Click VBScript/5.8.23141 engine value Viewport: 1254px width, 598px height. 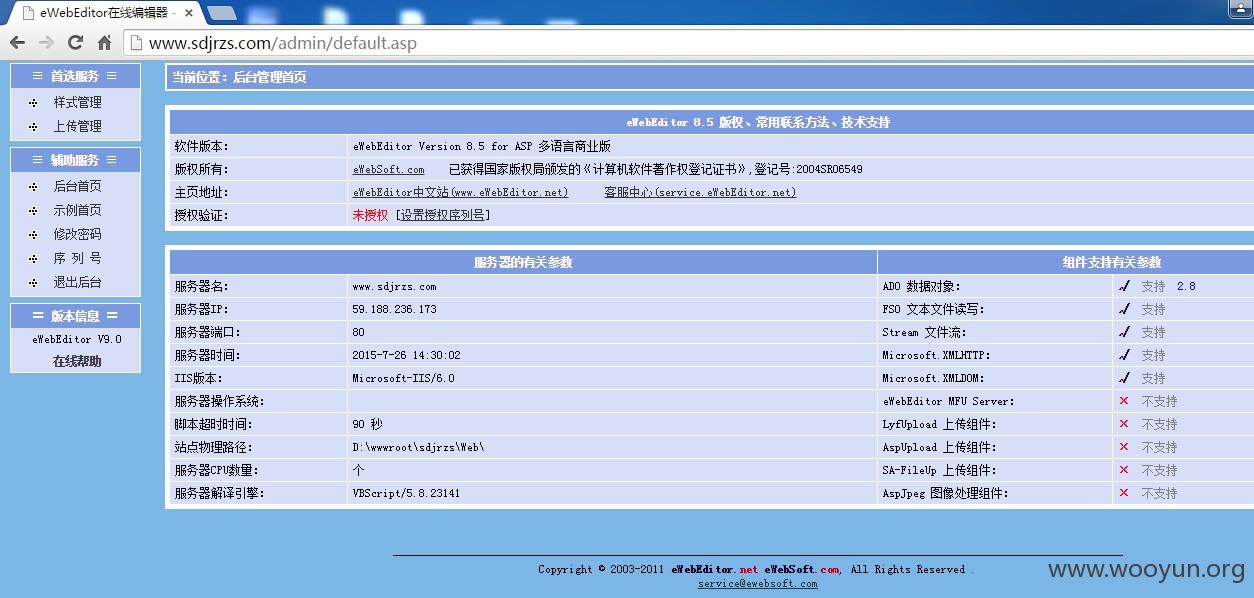tap(406, 493)
